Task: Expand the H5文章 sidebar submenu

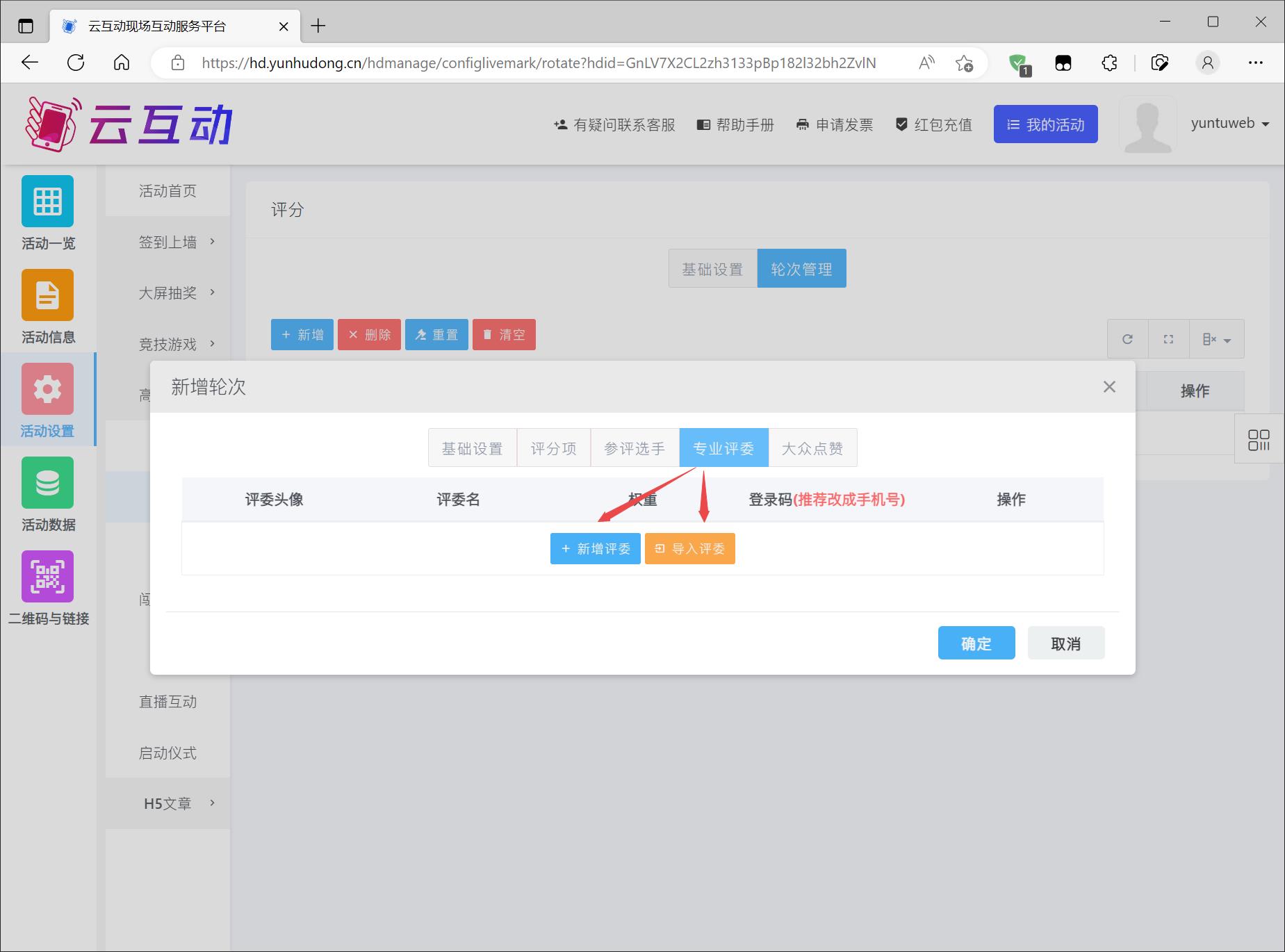Action: click(x=177, y=803)
